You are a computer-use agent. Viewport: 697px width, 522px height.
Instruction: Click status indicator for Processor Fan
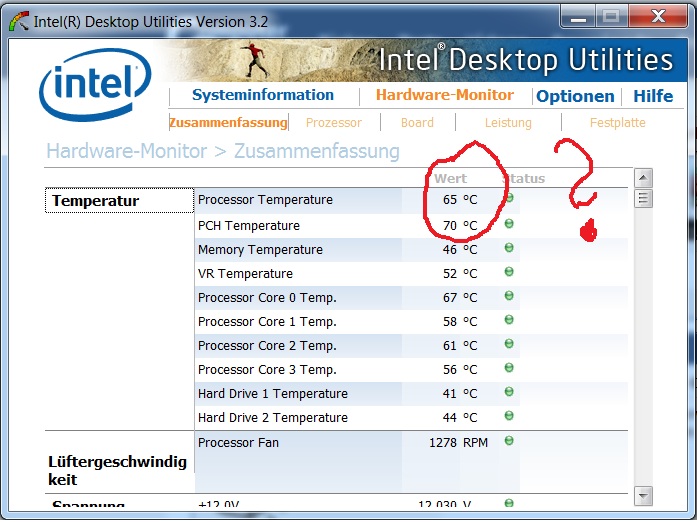point(509,441)
